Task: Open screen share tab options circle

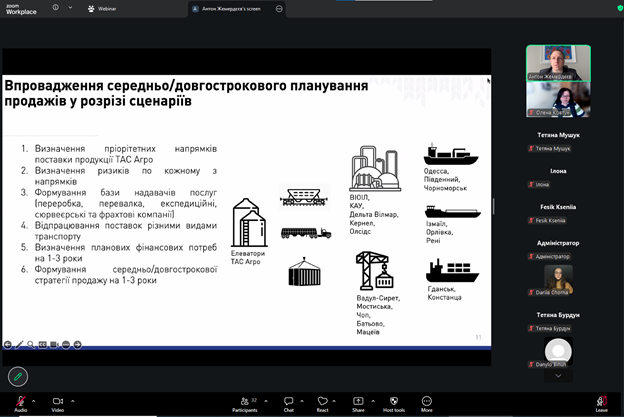Action: (279, 8)
